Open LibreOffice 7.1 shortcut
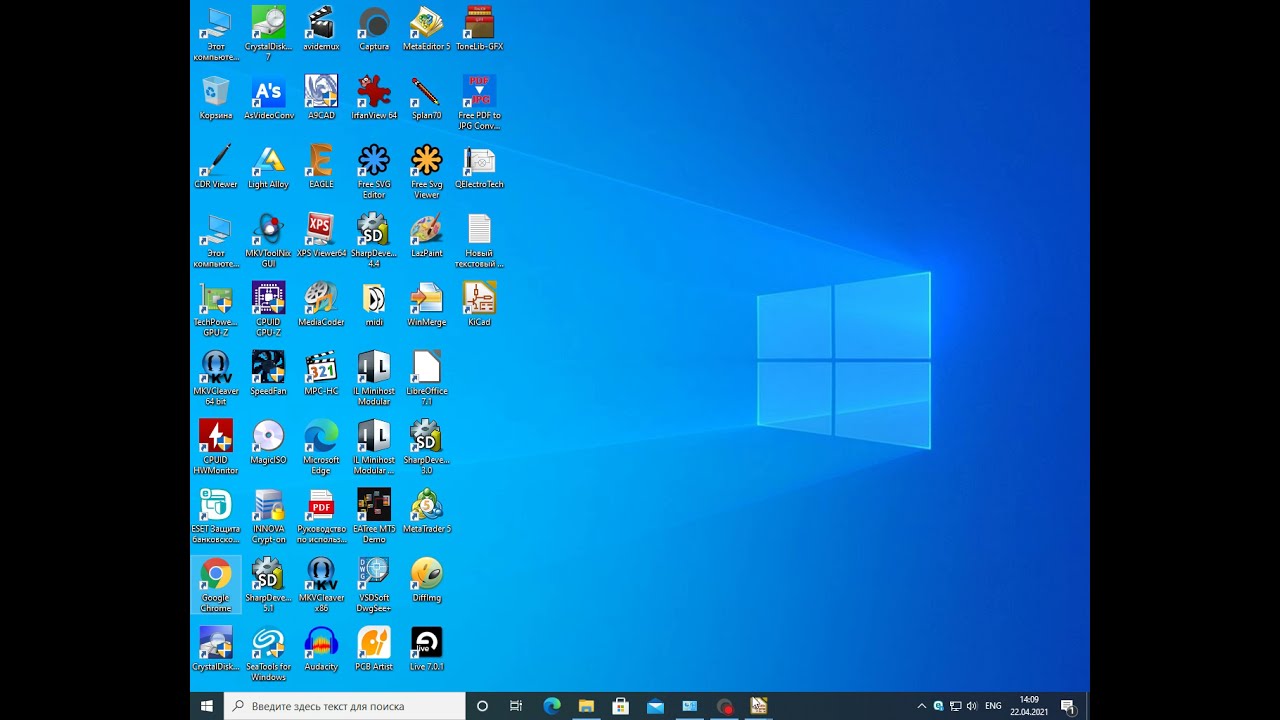Screen dimensions: 1280x720 tap(427, 379)
